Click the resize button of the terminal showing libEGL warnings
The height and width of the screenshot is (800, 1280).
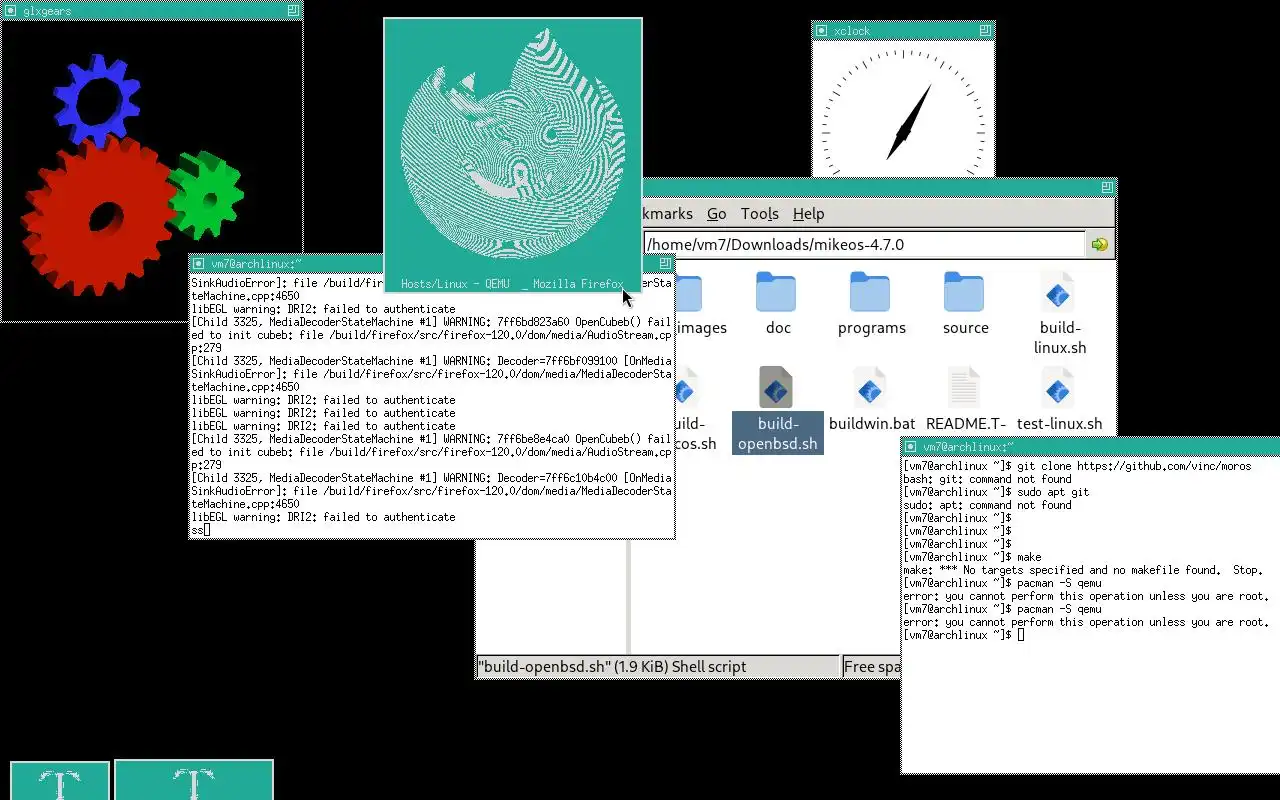coord(666,264)
